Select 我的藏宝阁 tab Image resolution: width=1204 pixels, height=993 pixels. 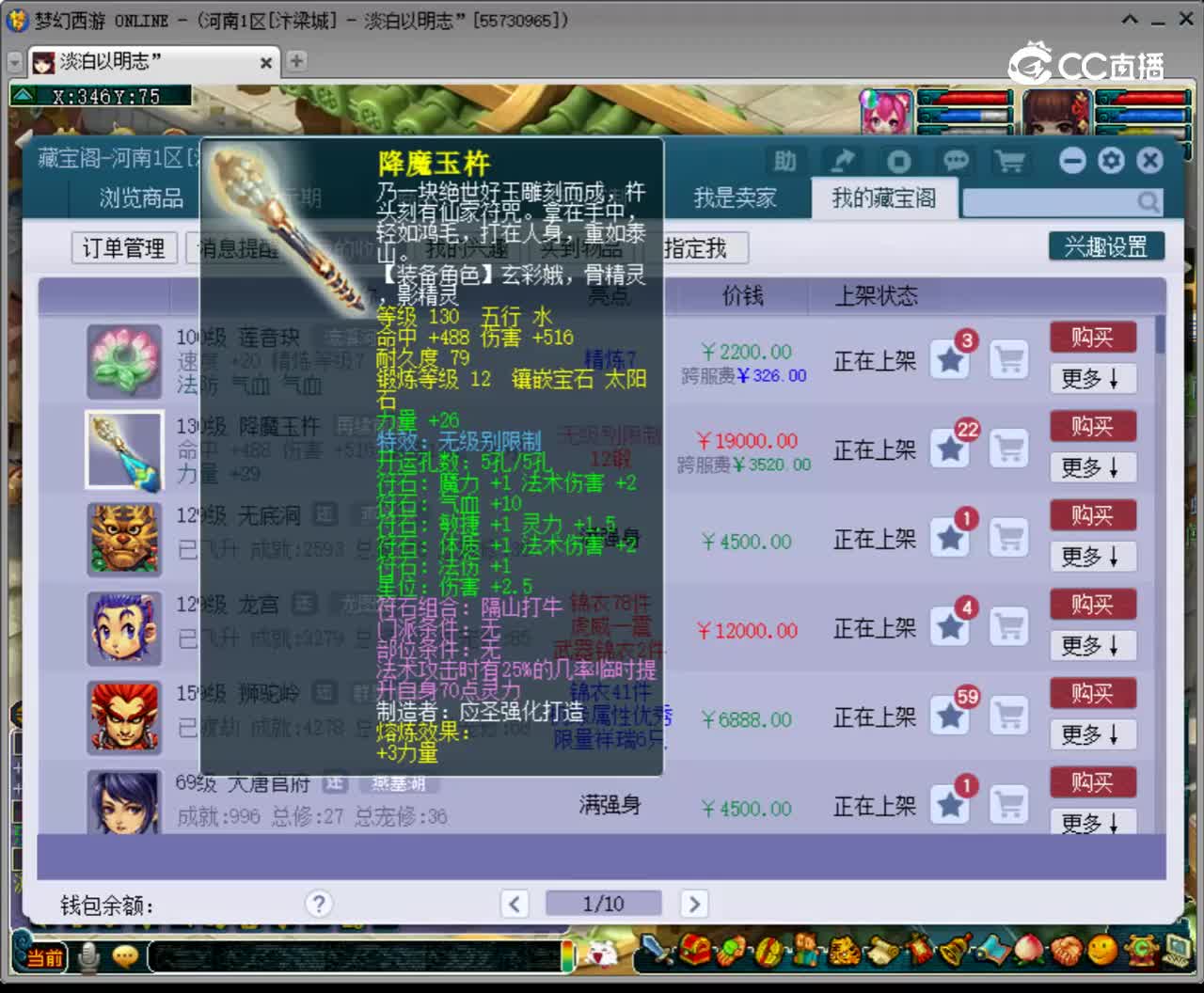click(x=883, y=197)
